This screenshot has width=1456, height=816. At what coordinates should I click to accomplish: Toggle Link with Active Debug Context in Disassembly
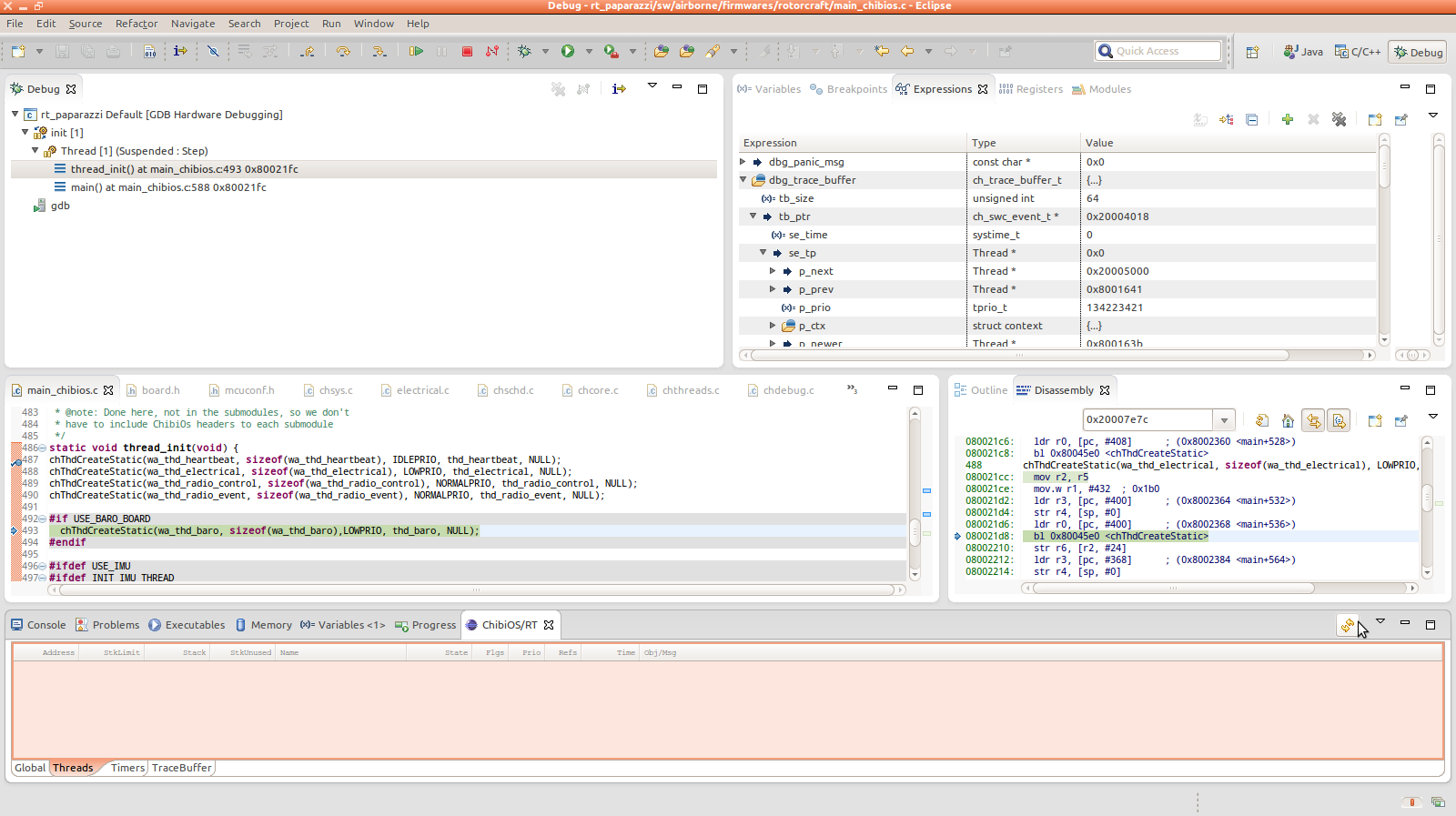tap(1313, 420)
